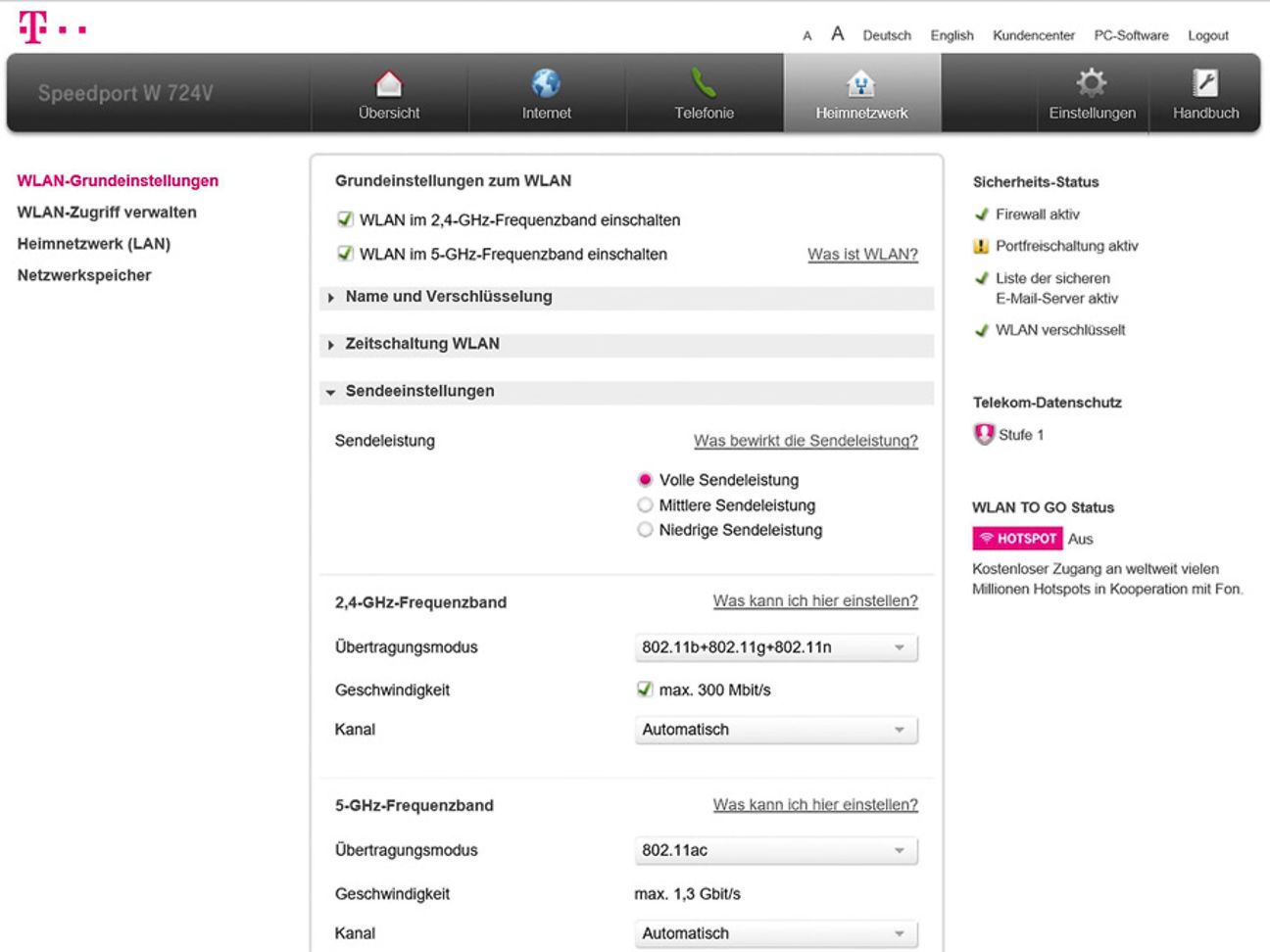
Task: Click Portfreischaltung aktiv status text
Action: (1067, 246)
